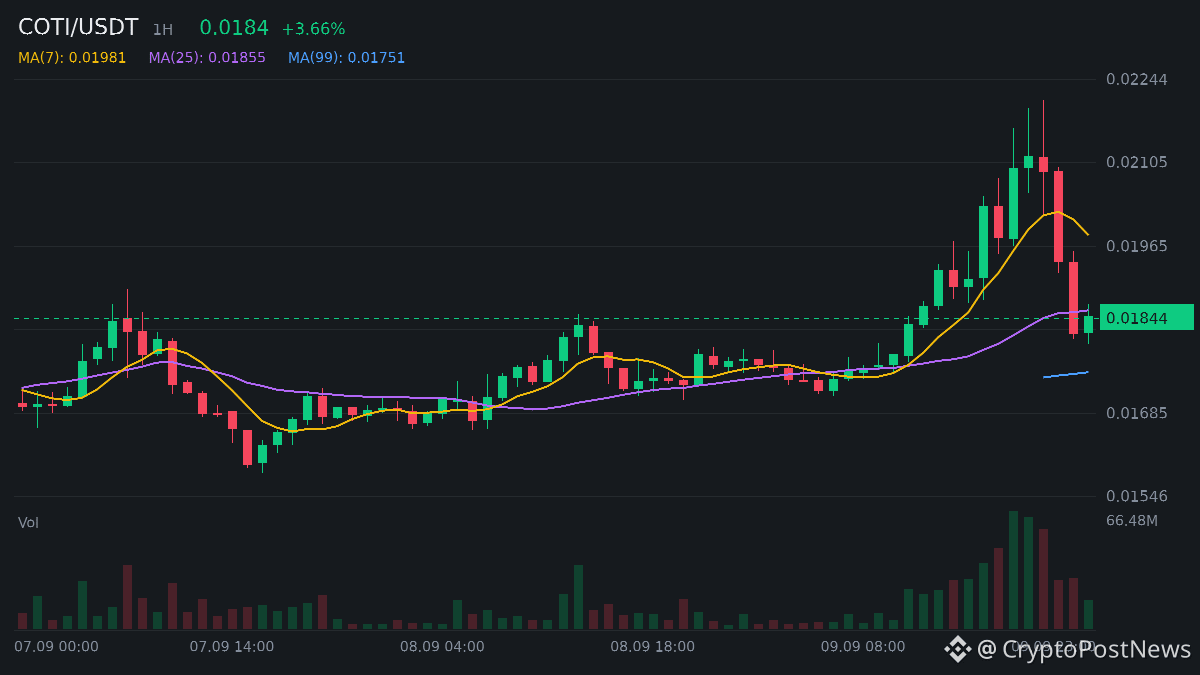The width and height of the screenshot is (1200, 675).
Task: Click the 0.01546 price axis label
Action: click(1137, 497)
